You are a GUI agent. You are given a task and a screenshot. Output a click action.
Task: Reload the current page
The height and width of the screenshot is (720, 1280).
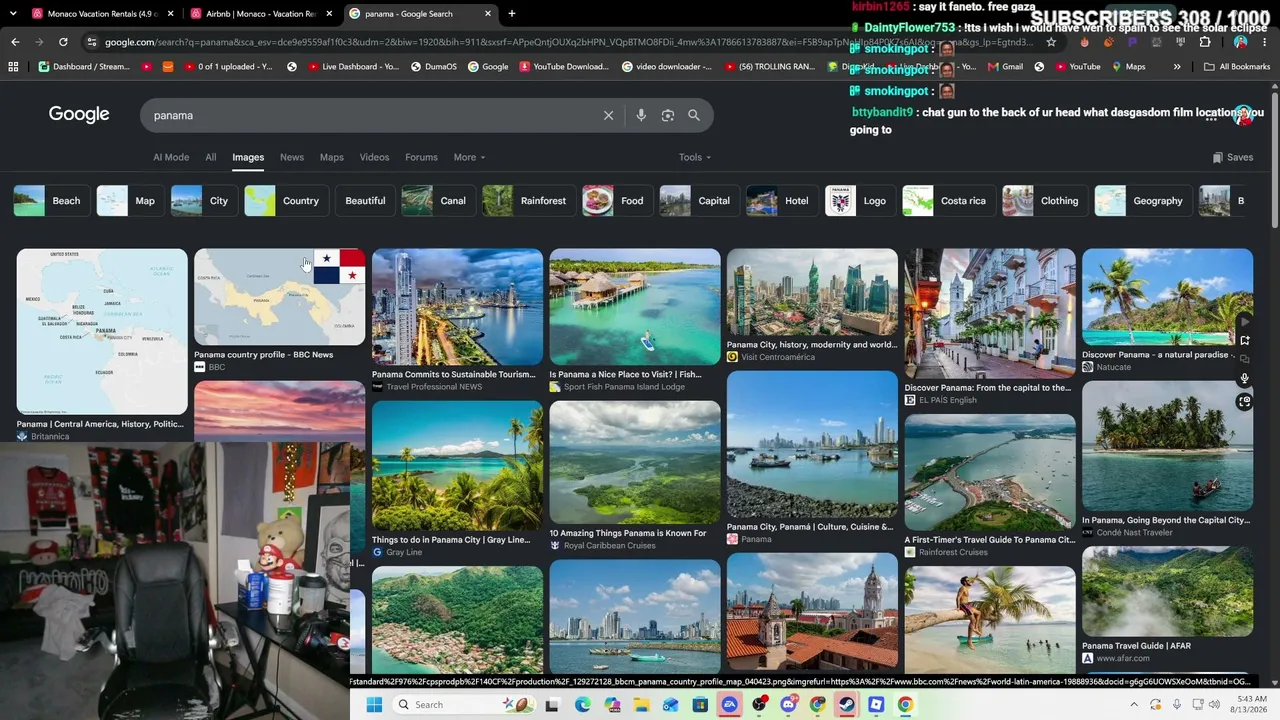point(63,42)
